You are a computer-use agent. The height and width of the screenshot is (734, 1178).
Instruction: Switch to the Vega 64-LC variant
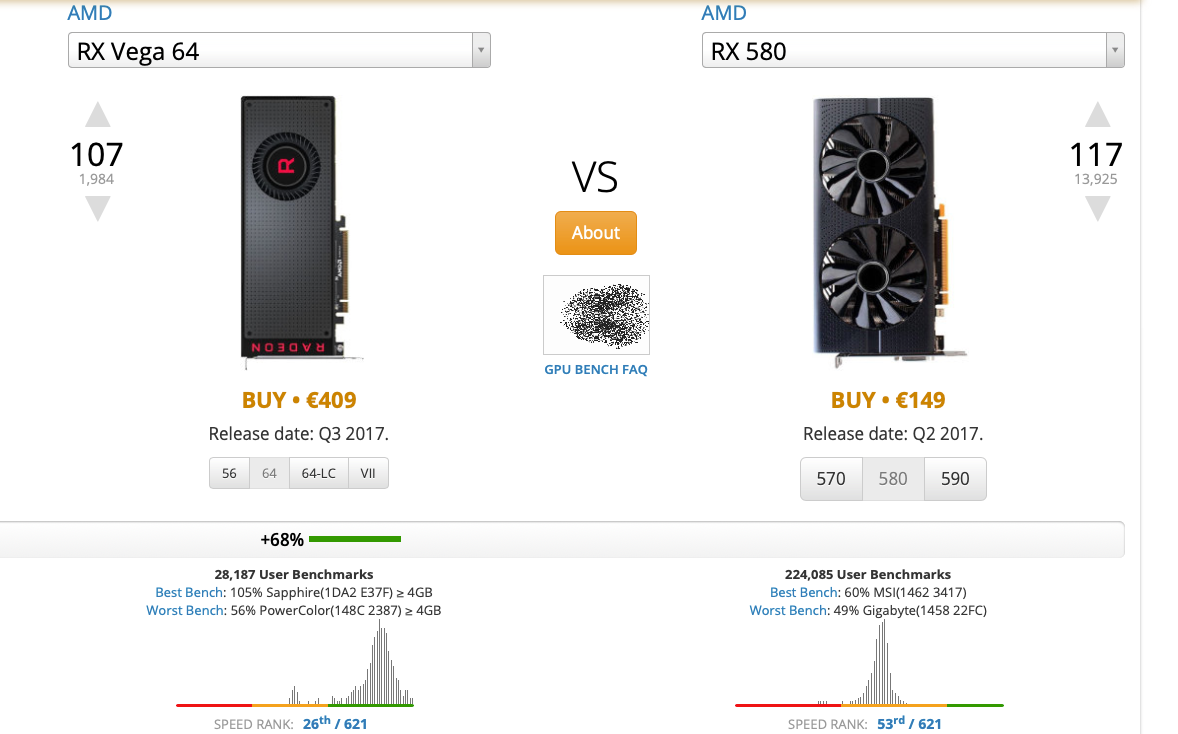point(318,473)
